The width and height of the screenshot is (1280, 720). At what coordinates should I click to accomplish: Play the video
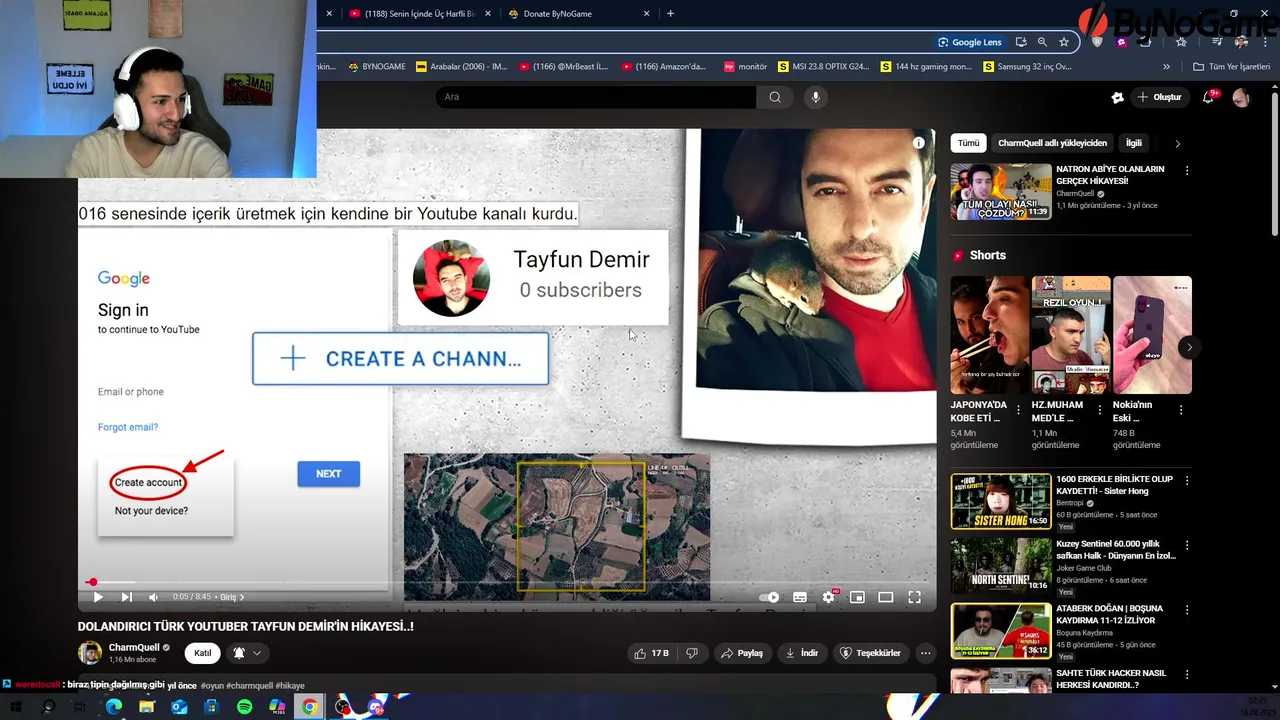(x=98, y=597)
